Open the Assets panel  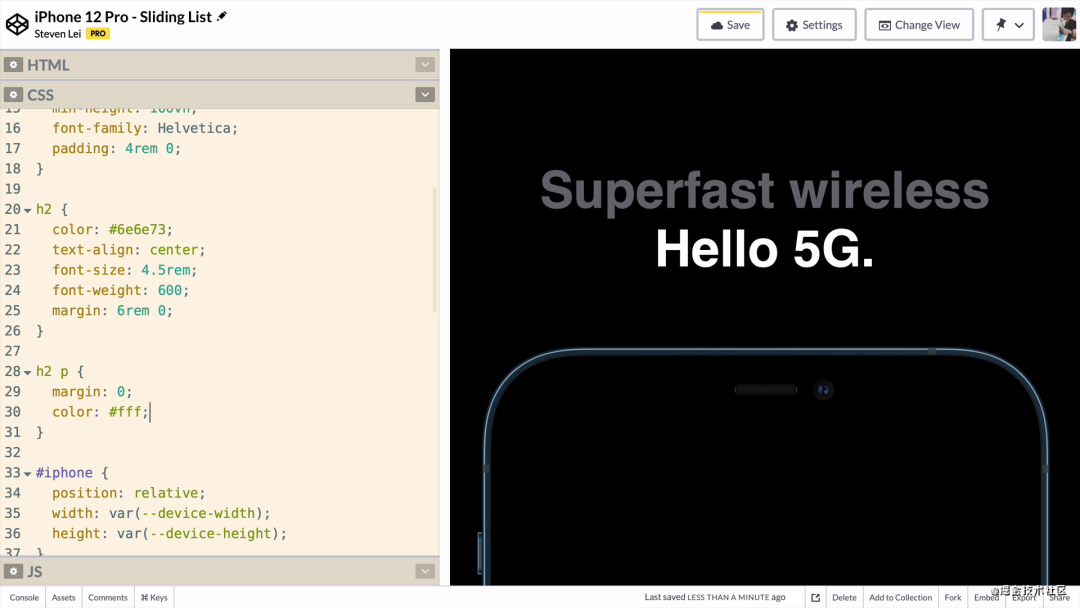(63, 598)
